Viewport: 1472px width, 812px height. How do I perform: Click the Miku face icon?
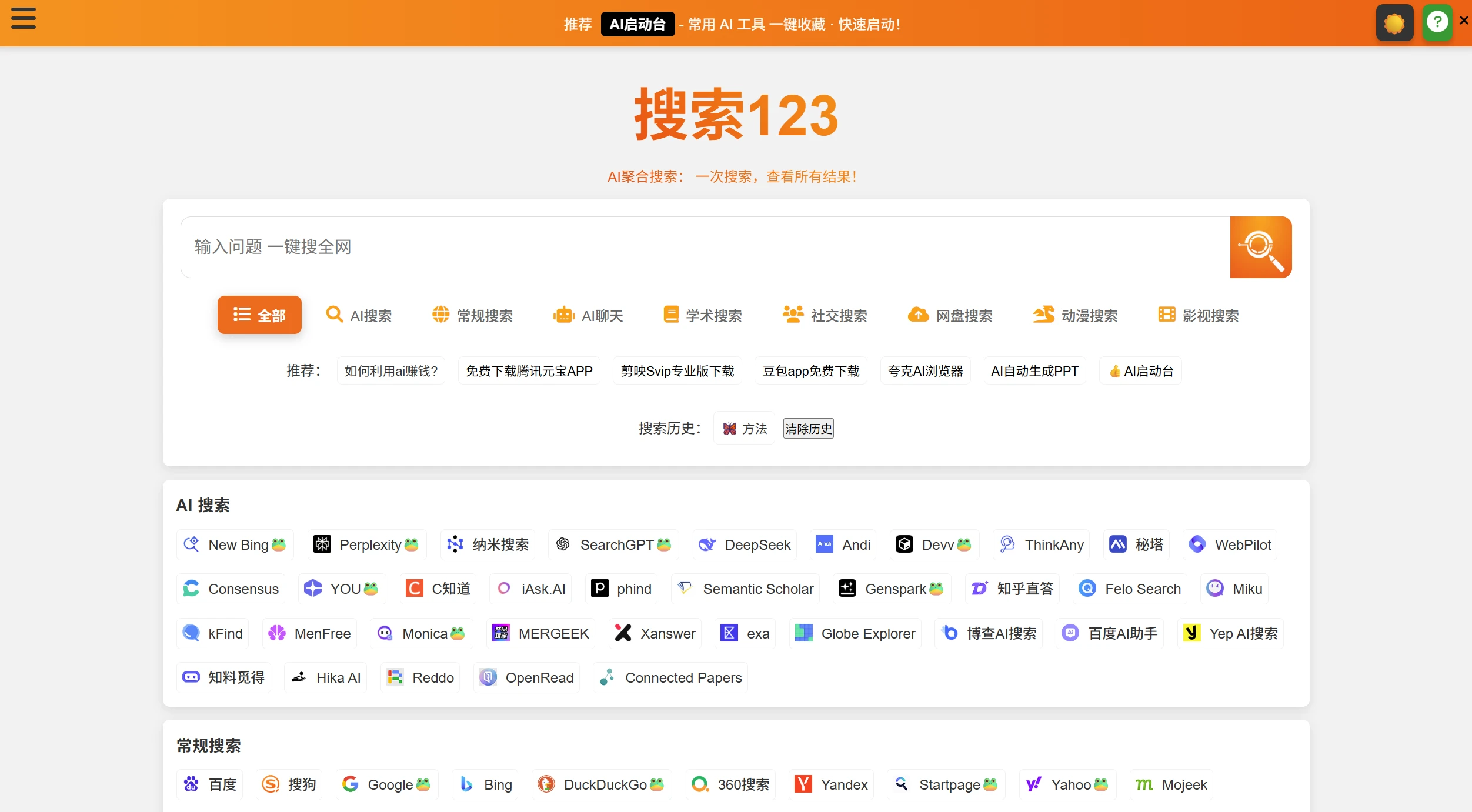pyautogui.click(x=1215, y=588)
